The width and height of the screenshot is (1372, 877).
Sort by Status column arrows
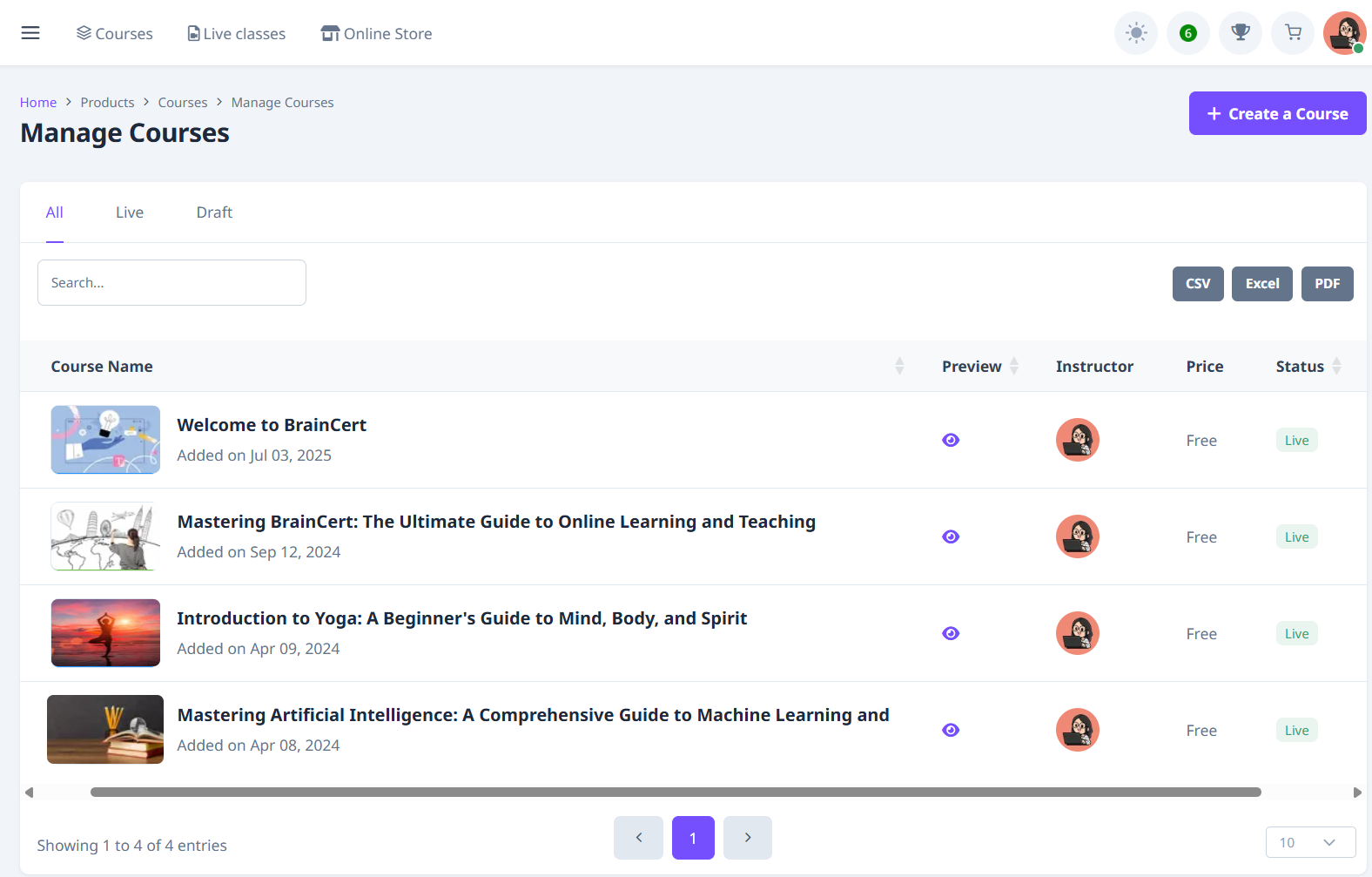tap(1336, 367)
